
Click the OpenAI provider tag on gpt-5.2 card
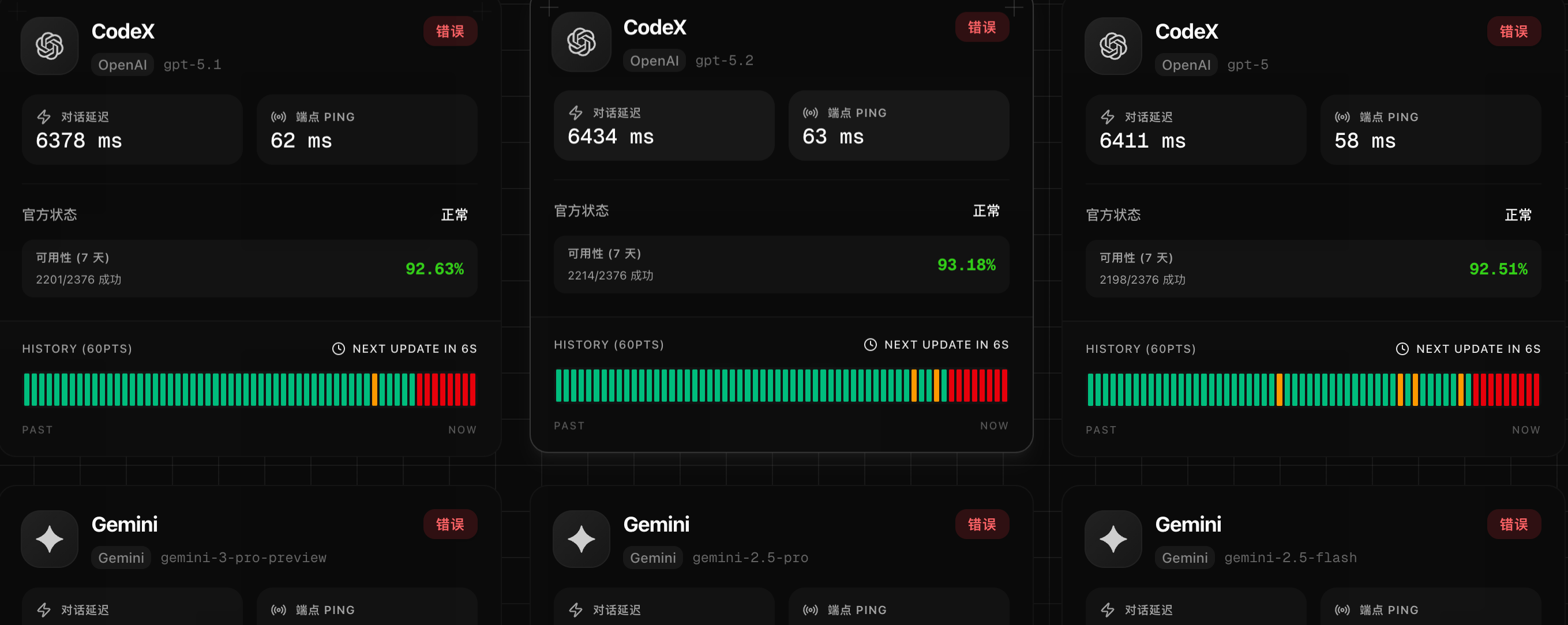coord(654,60)
